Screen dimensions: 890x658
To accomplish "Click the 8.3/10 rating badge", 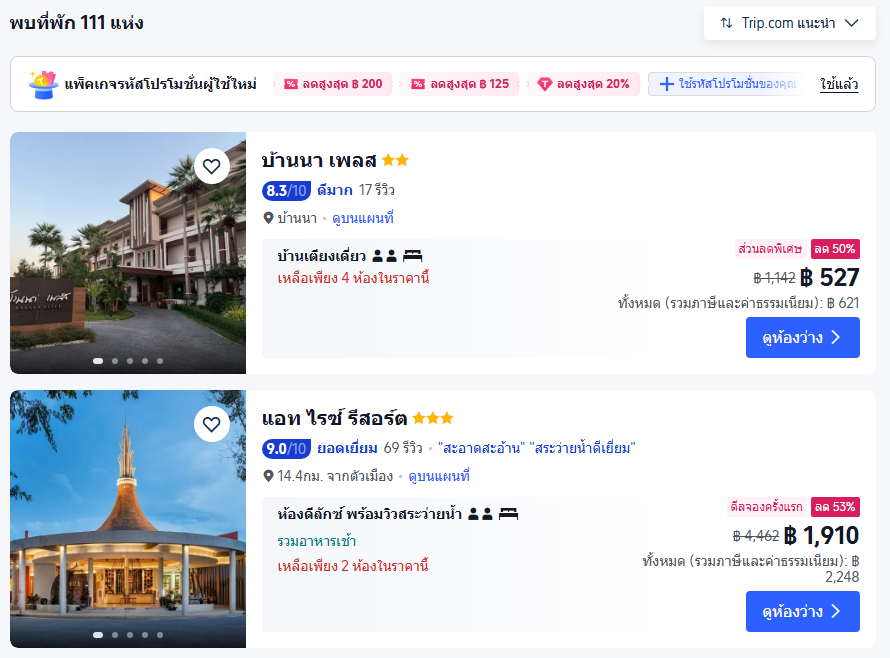I will 286,190.
